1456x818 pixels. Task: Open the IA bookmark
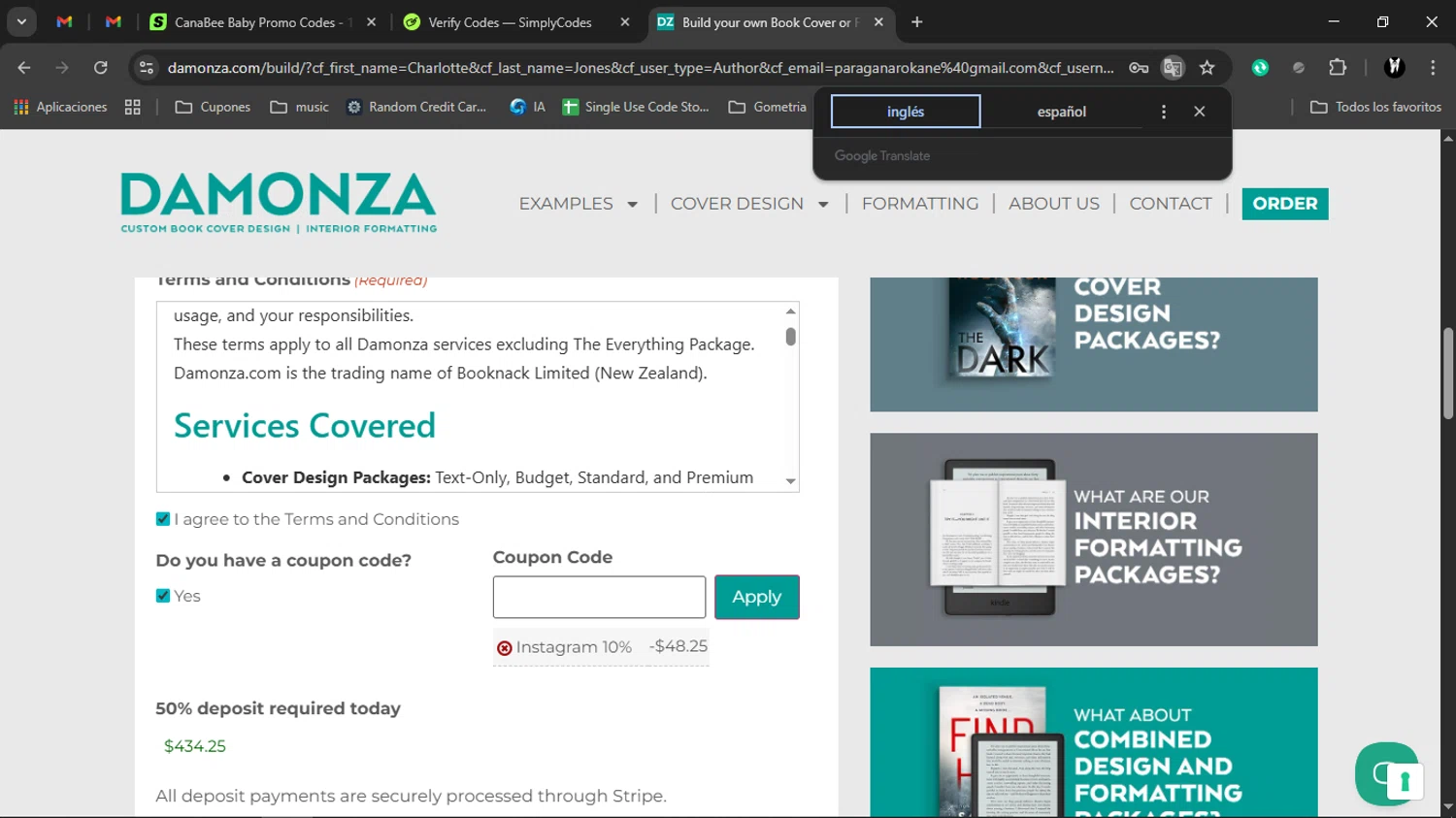[528, 107]
